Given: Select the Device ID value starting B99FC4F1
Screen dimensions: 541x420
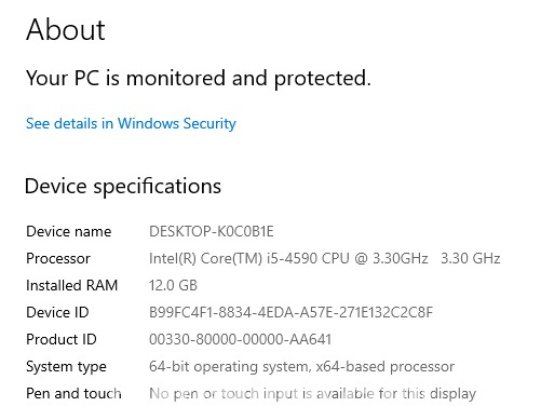Looking at the screenshot, I should pyautogui.click(x=291, y=312).
